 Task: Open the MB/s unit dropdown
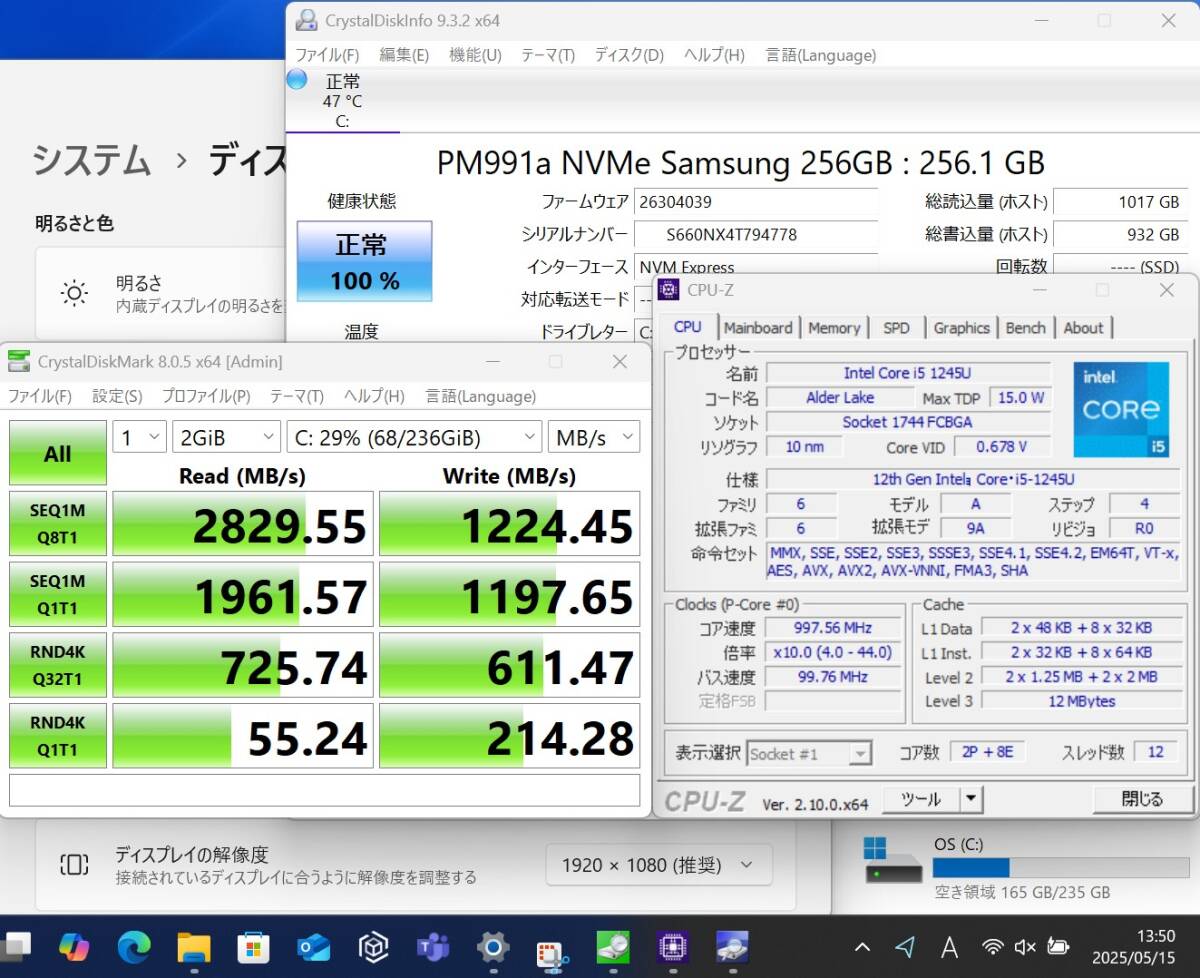(594, 437)
